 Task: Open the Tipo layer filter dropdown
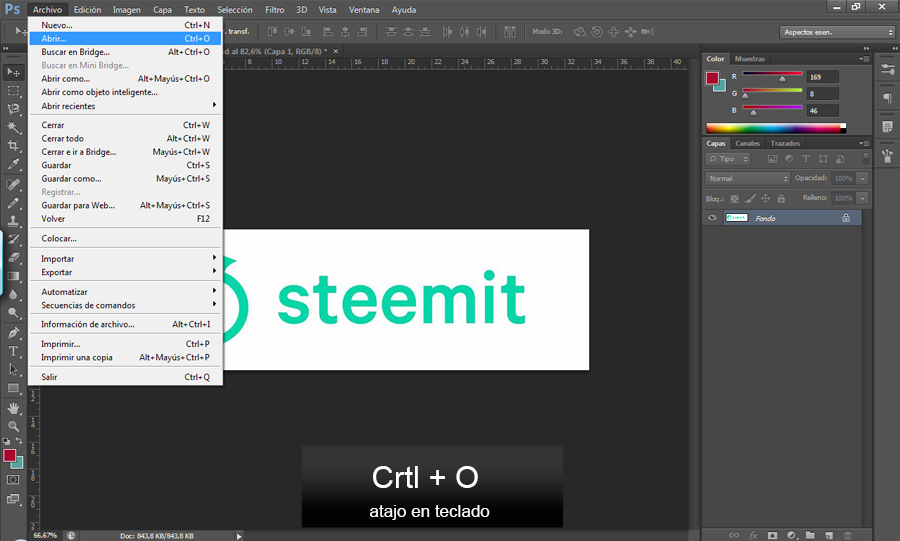coord(728,159)
